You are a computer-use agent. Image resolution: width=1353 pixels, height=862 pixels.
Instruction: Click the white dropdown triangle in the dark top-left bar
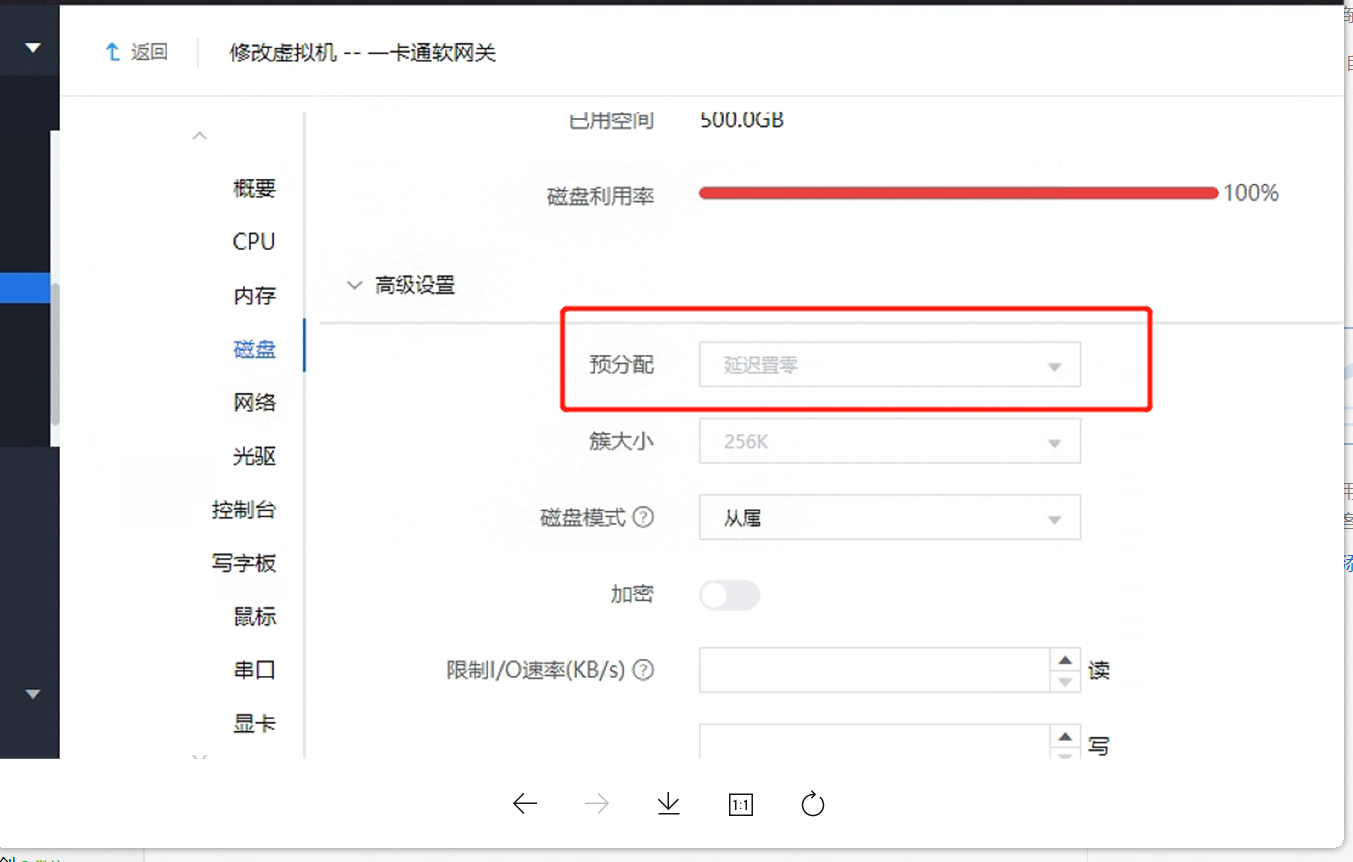pos(33,47)
